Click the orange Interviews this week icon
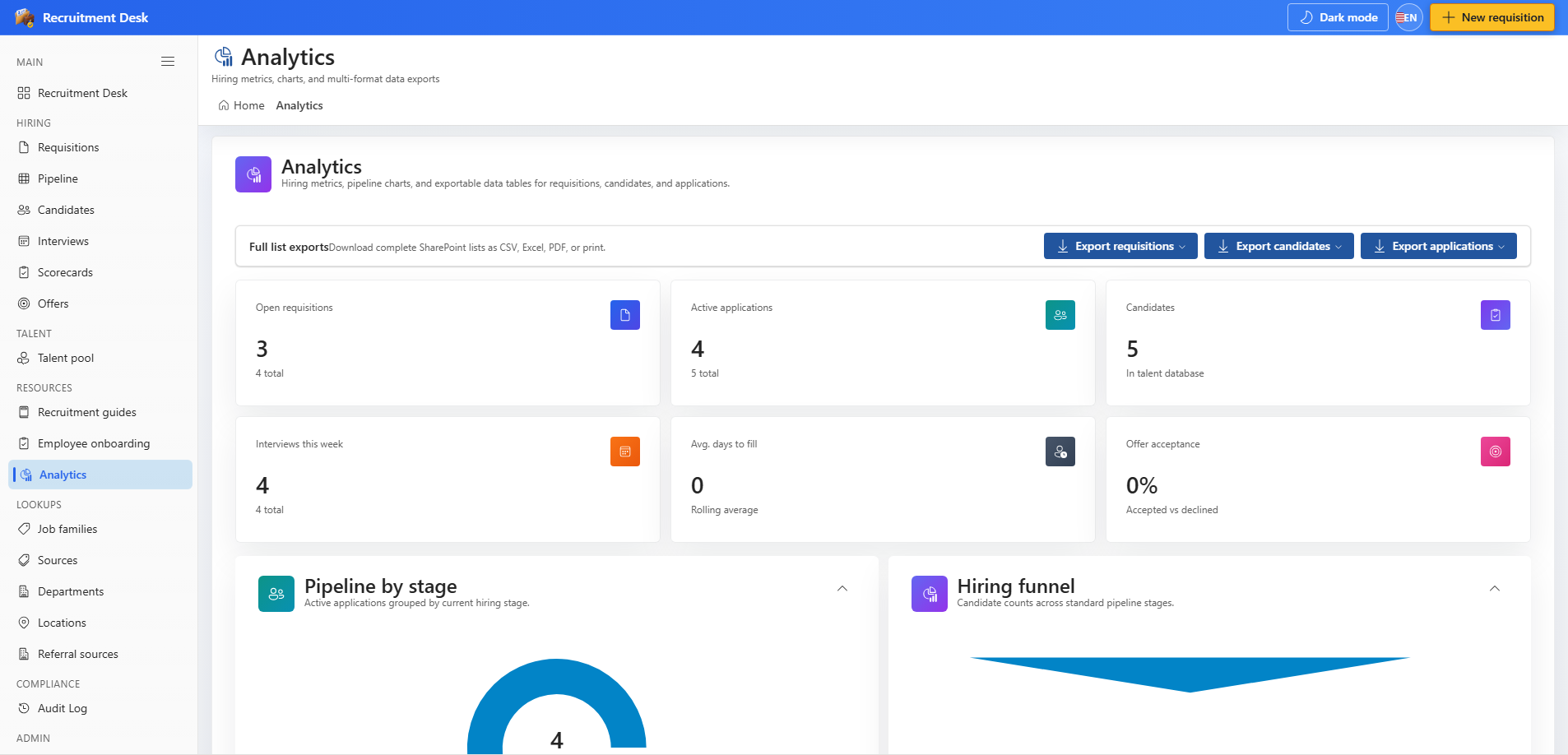Image resolution: width=1568 pixels, height=755 pixels. 625,452
